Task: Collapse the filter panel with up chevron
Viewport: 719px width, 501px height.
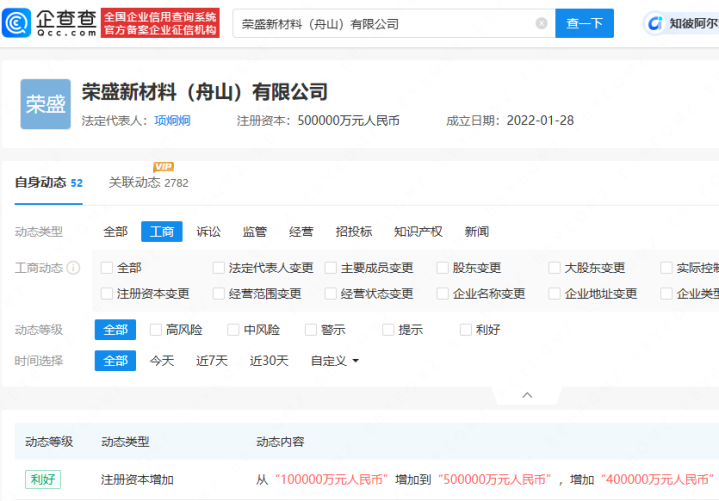Action: (527, 395)
